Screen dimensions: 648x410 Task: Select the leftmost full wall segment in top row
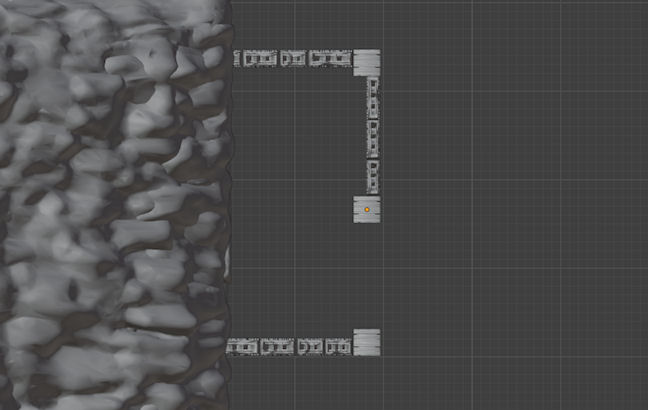click(x=259, y=59)
